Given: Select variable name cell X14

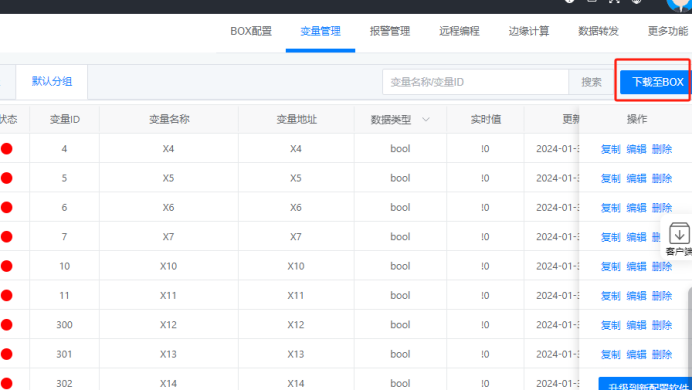Looking at the screenshot, I should pyautogui.click(x=168, y=383).
